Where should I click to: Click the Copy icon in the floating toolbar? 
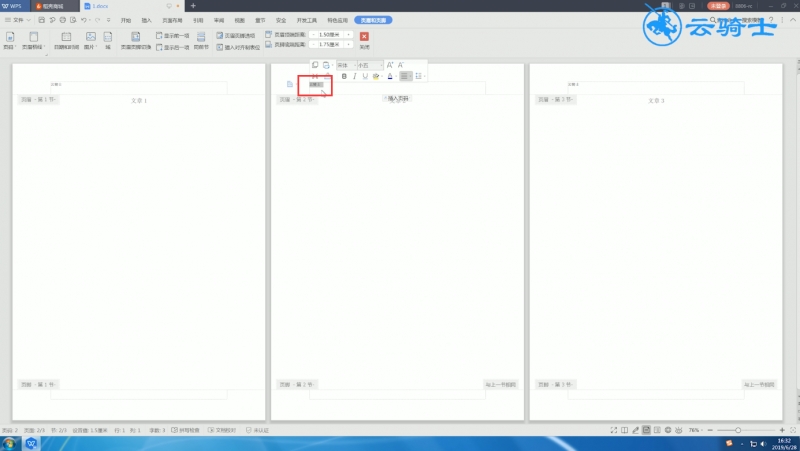tap(315, 65)
